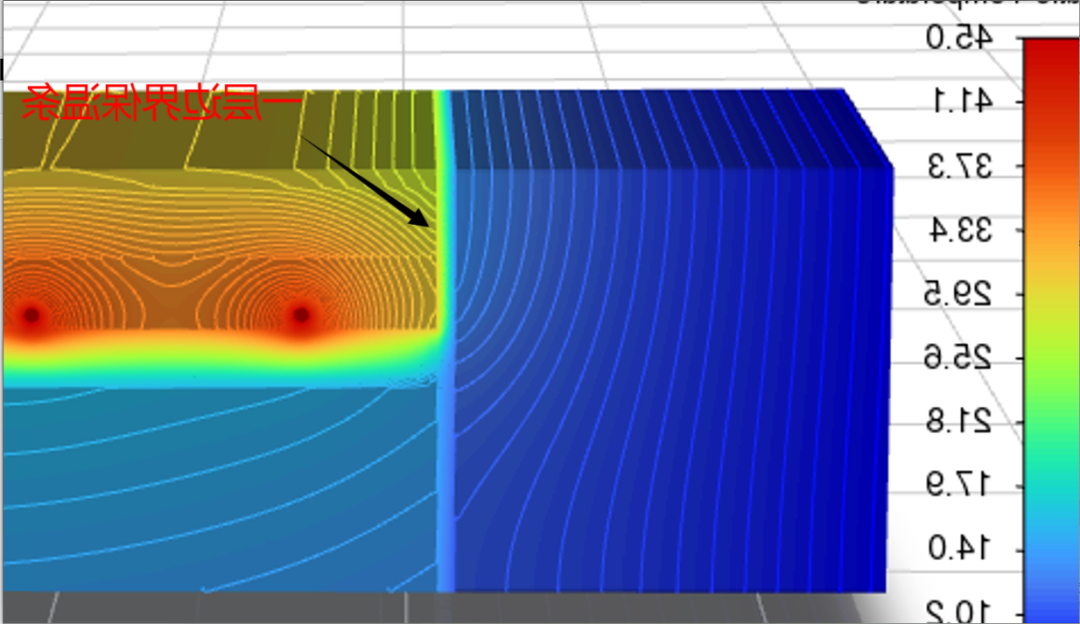The image size is (1080, 624).
Task: Click the 14.0 legend value label
Action: (x=960, y=549)
